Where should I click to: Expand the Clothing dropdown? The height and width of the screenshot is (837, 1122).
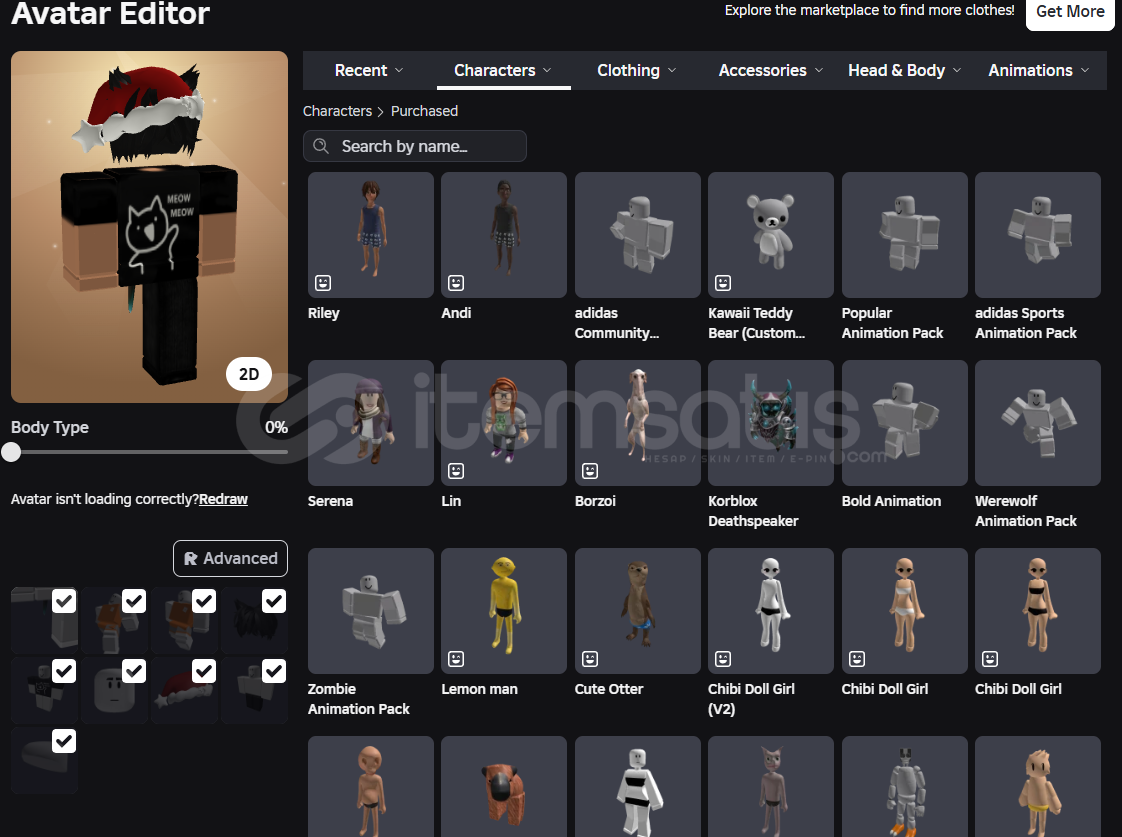tap(637, 70)
